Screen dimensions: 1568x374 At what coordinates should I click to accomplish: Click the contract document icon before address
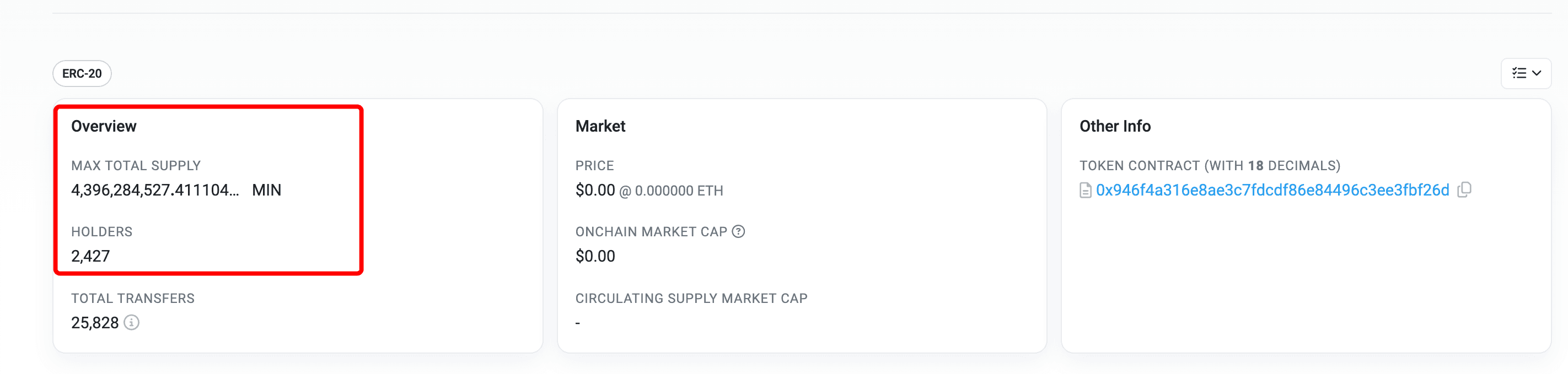[1085, 191]
